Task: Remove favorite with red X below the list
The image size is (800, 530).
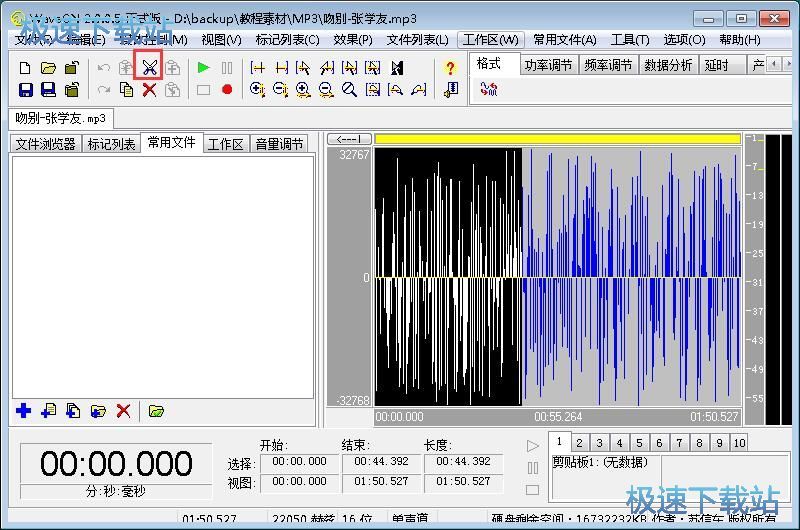Action: click(x=123, y=411)
